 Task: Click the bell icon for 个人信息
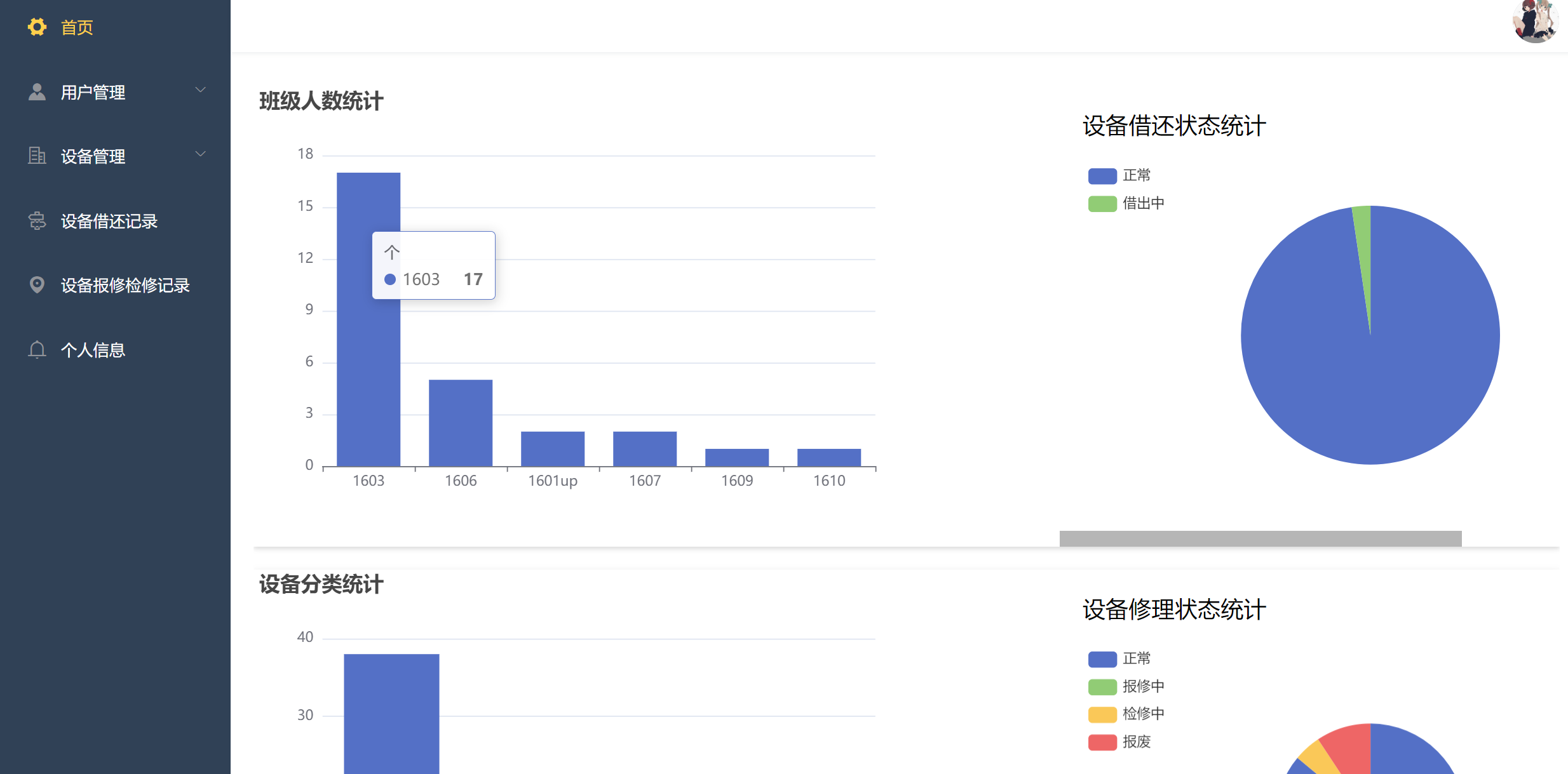pyautogui.click(x=37, y=350)
